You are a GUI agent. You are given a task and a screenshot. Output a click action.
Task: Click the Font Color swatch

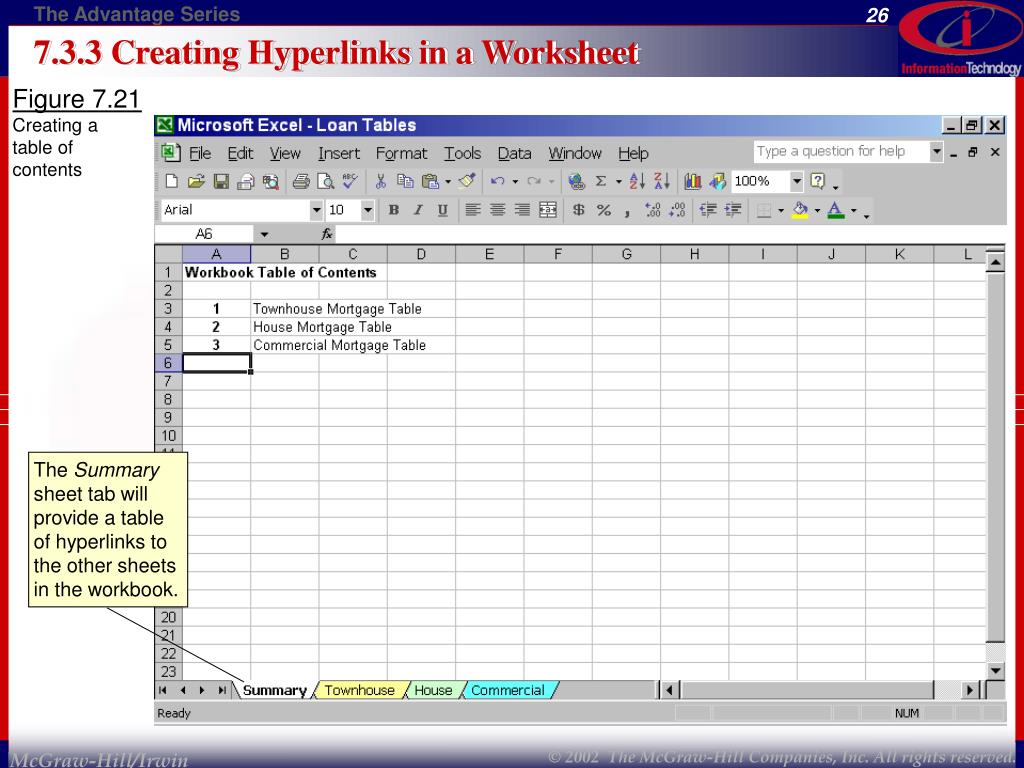click(x=835, y=210)
